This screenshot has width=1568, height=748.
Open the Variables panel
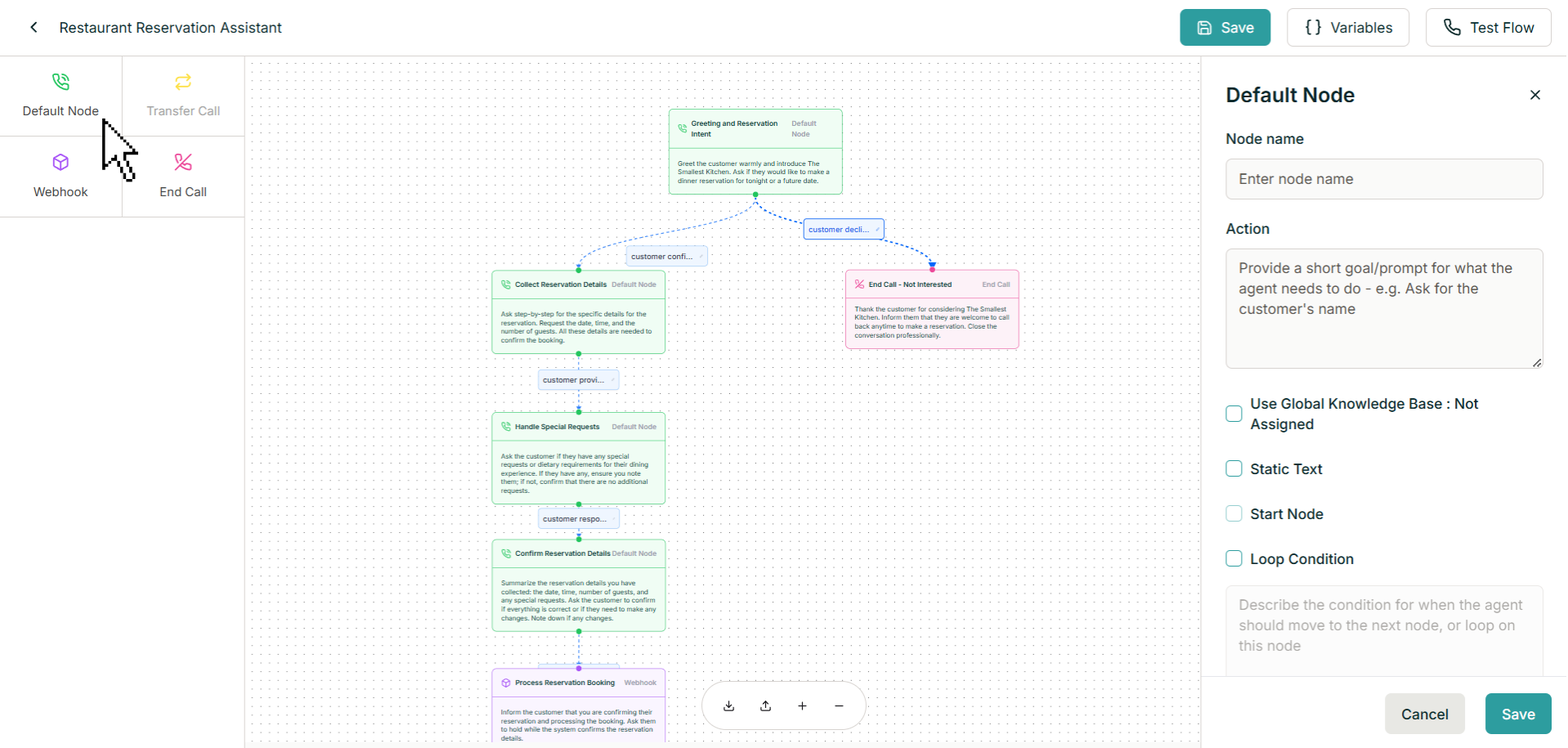[1348, 28]
